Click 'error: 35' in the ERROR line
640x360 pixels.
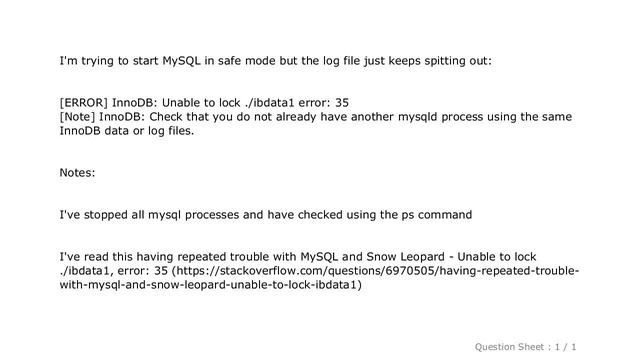click(324, 103)
